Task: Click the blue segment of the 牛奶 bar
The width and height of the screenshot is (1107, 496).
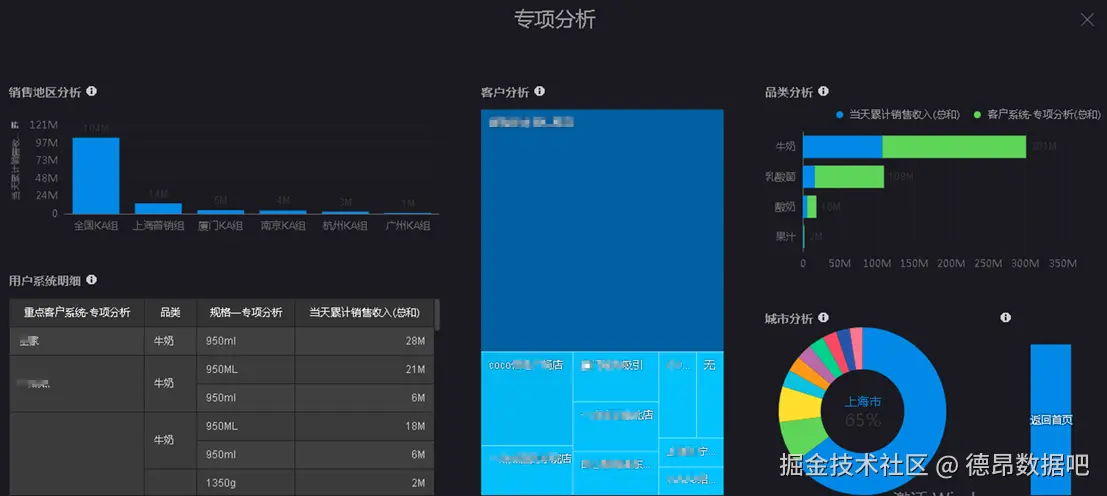Action: tap(842, 147)
